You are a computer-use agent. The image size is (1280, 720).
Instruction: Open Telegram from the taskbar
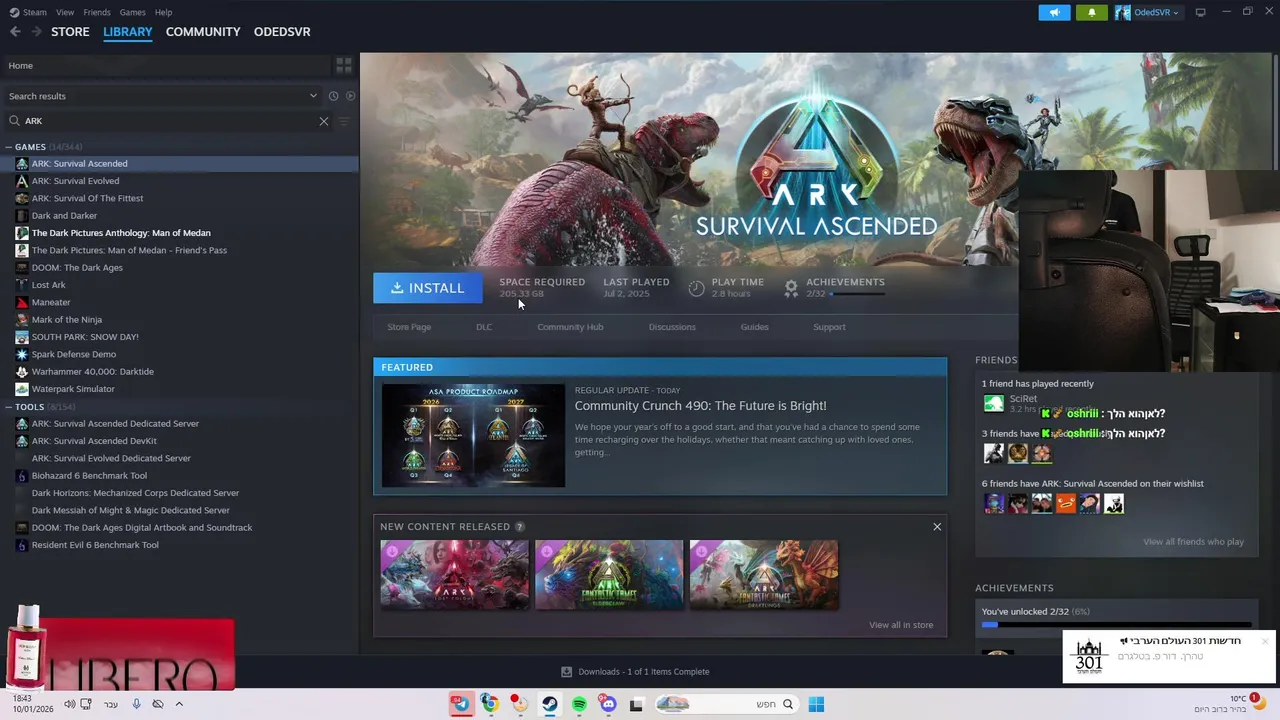(x=461, y=704)
